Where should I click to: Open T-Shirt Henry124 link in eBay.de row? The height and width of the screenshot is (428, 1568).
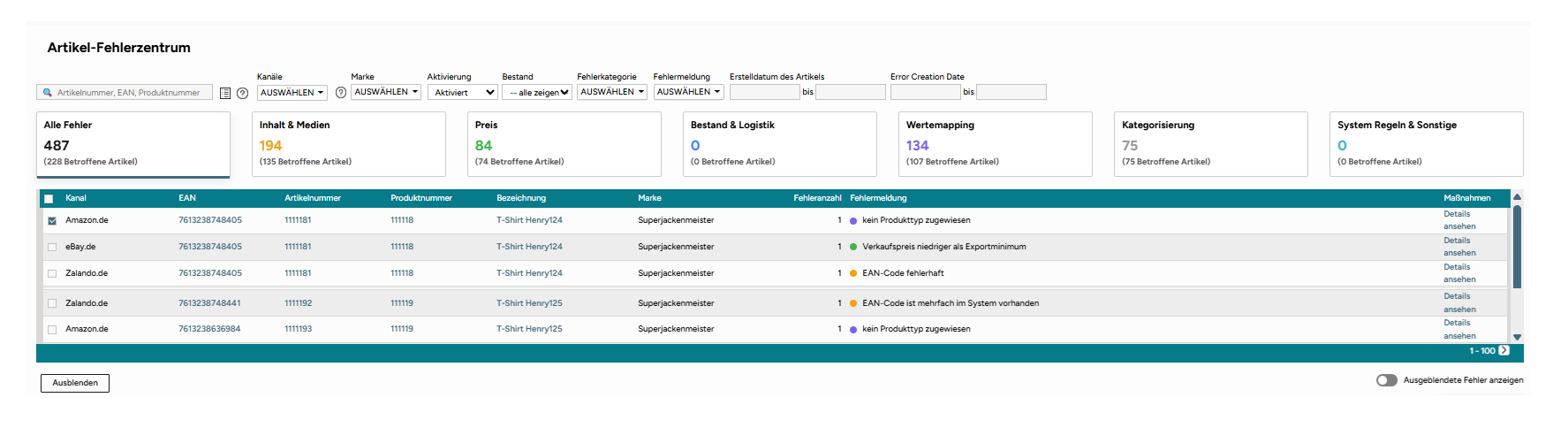(x=529, y=247)
